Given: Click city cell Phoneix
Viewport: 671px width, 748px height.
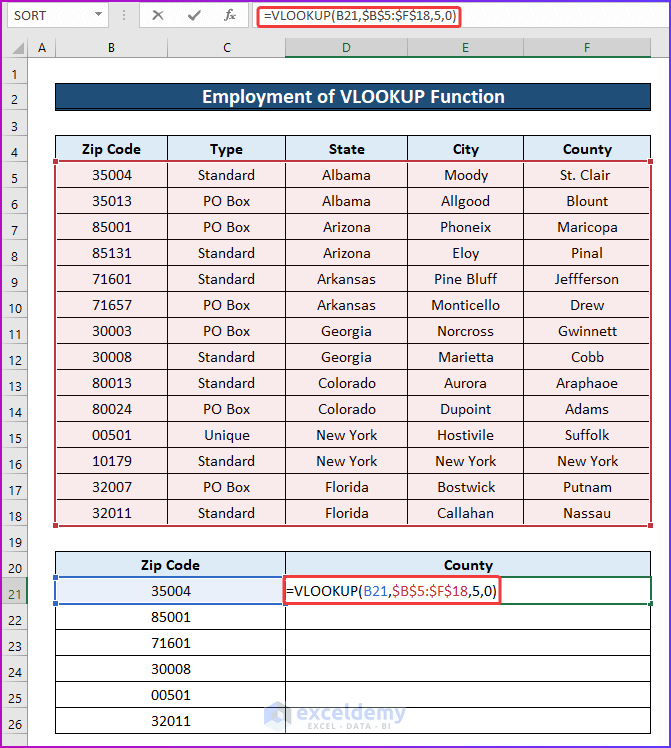Looking at the screenshot, I should click(465, 227).
